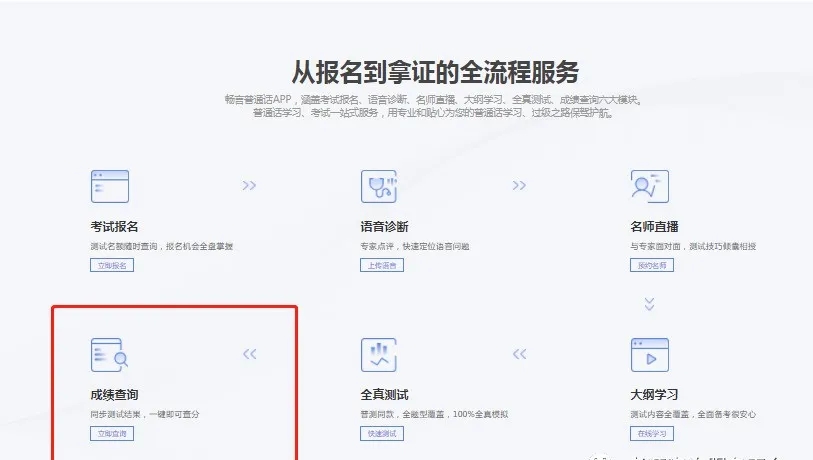Select the 名师直播 heading
The width and height of the screenshot is (813, 460).
(654, 227)
